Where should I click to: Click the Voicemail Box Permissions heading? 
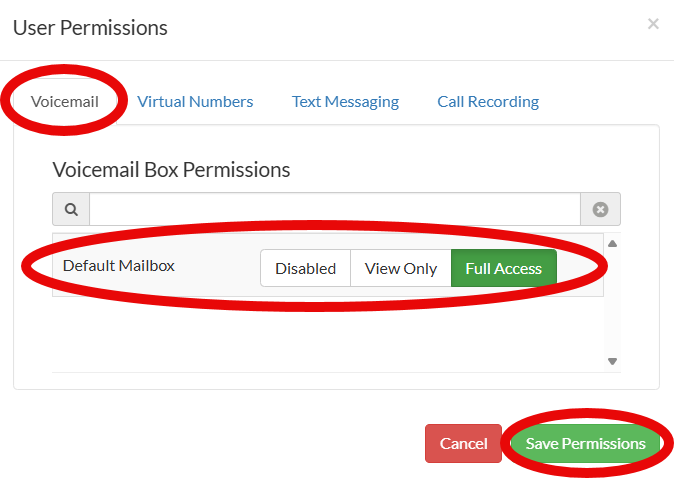tap(171, 169)
